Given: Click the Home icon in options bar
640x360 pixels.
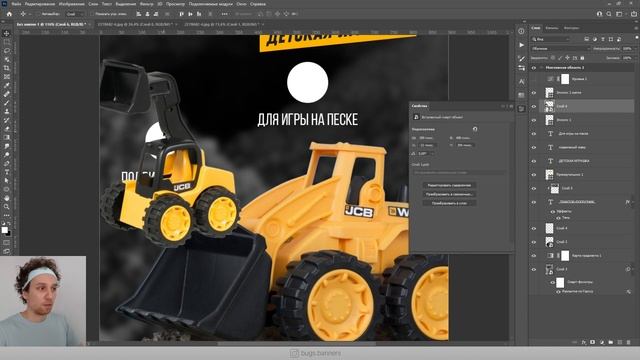Looking at the screenshot, I should pyautogui.click(x=9, y=14).
